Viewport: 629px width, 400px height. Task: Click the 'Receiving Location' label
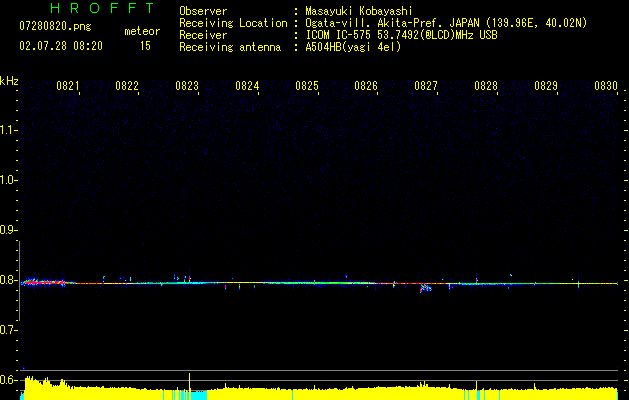[x=233, y=23]
